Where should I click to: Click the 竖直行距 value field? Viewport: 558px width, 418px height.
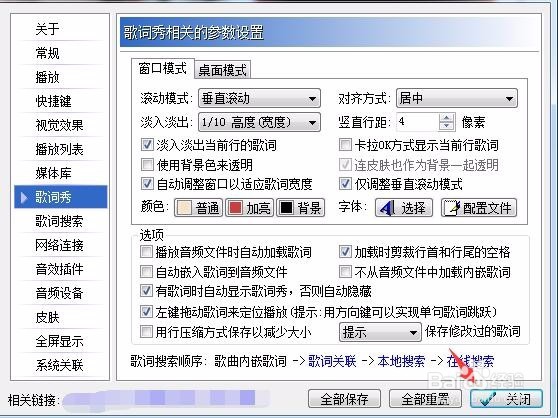(418, 122)
